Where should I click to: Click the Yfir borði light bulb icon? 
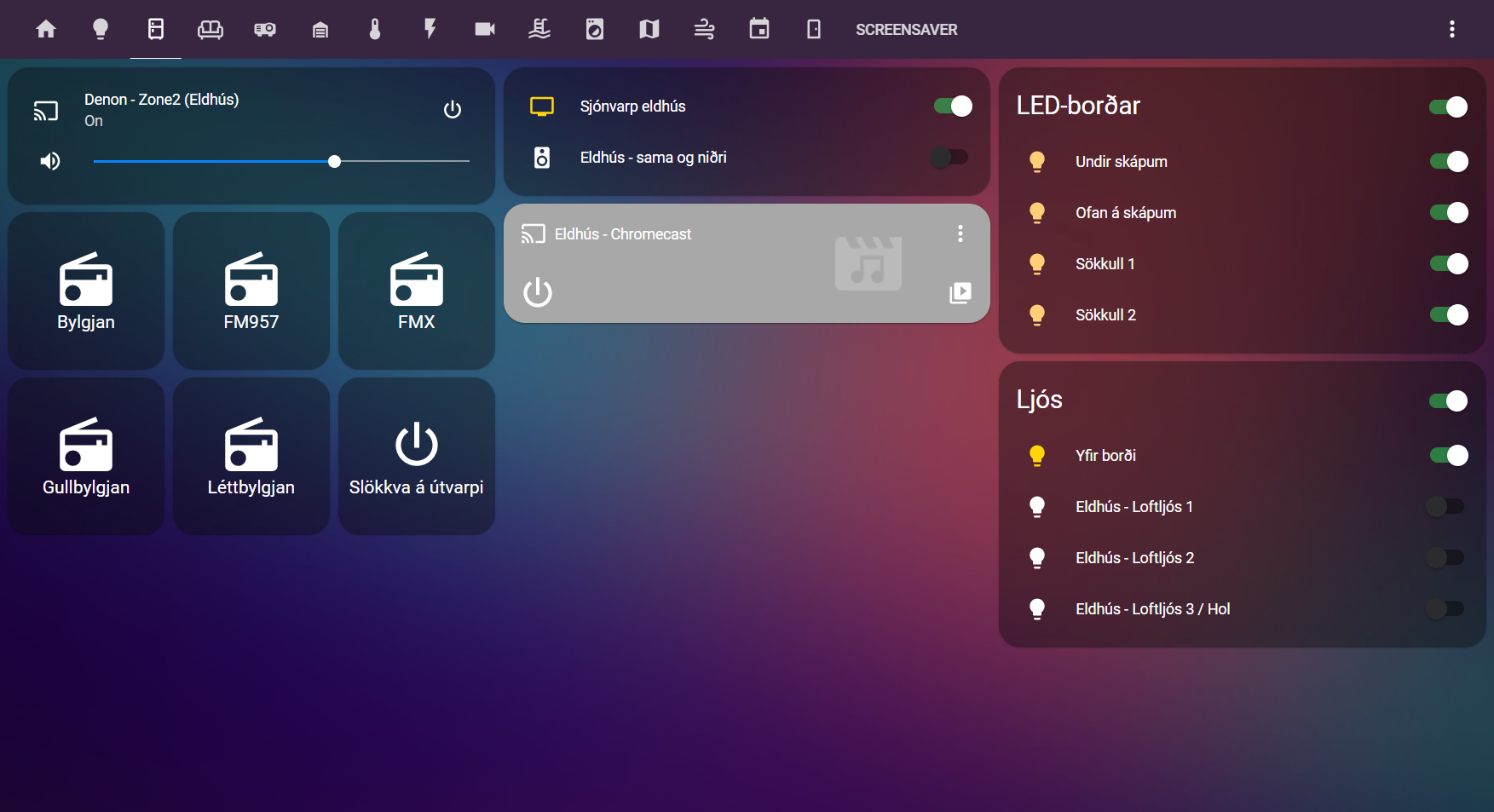point(1037,456)
